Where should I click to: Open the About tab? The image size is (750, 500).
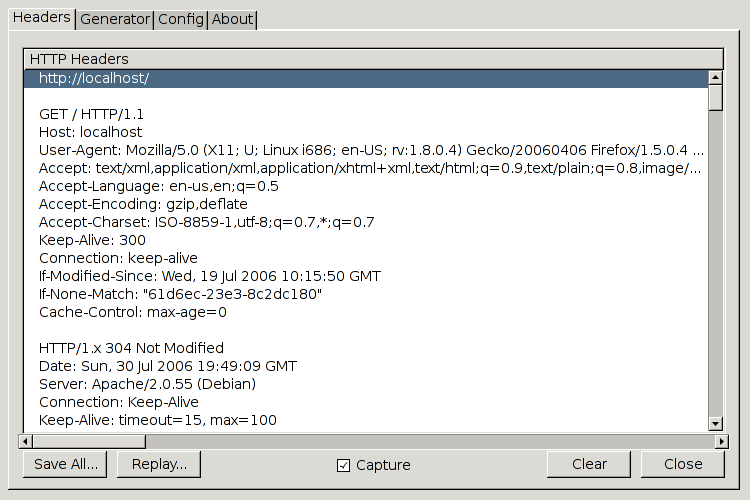233,19
